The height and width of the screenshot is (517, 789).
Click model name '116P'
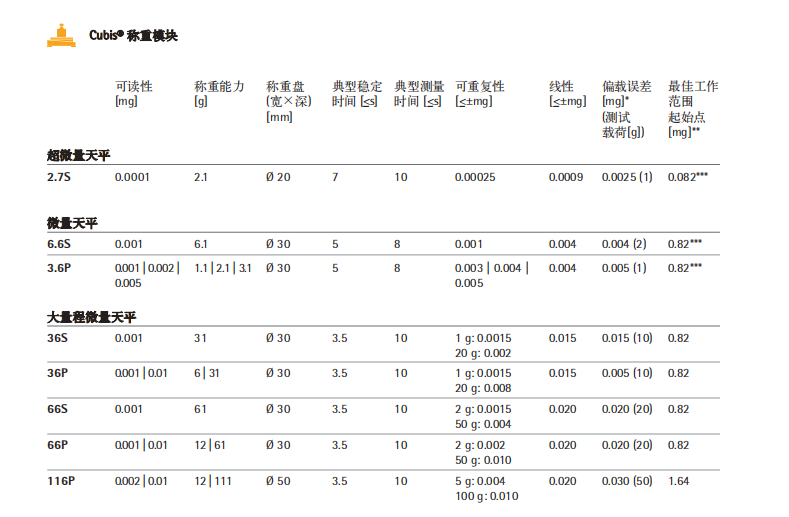coord(61,481)
